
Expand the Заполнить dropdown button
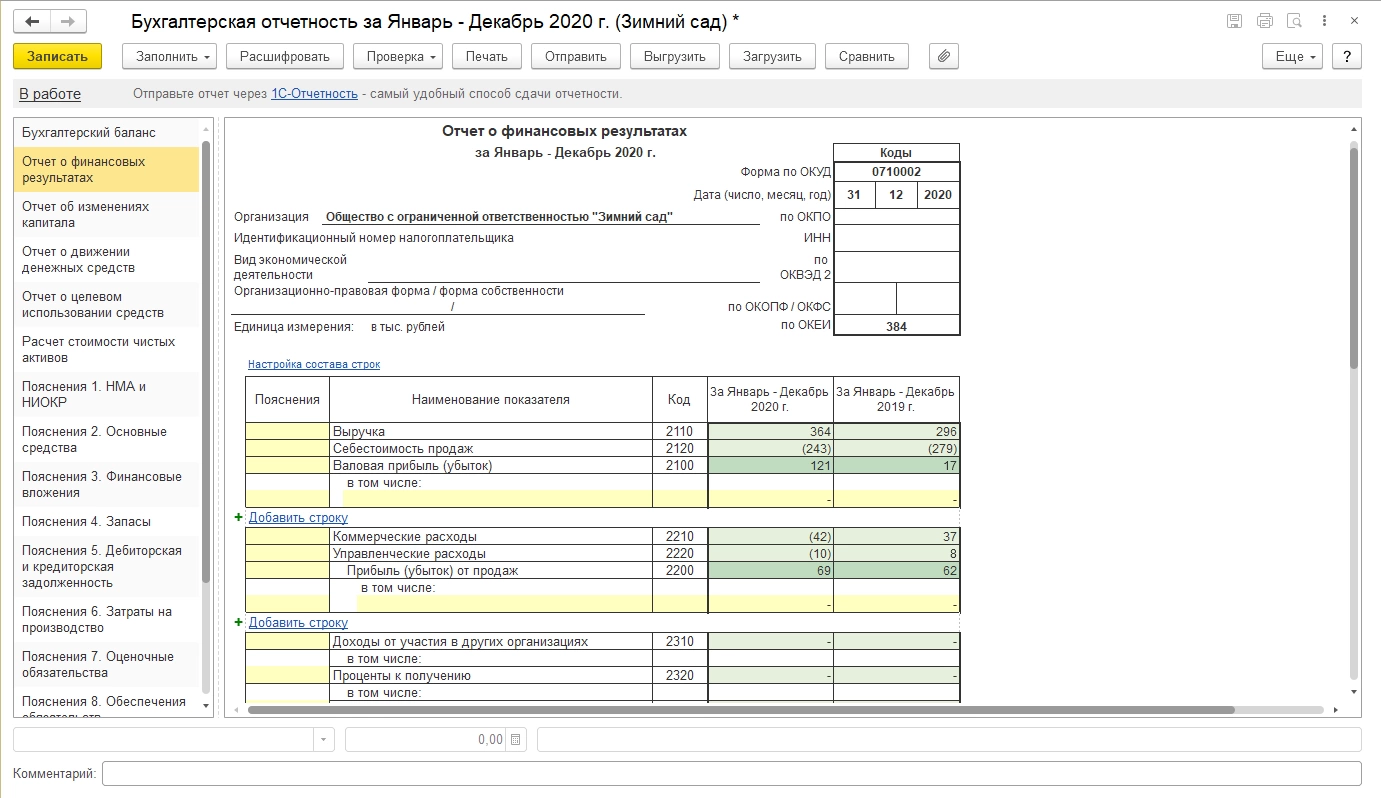[169, 57]
